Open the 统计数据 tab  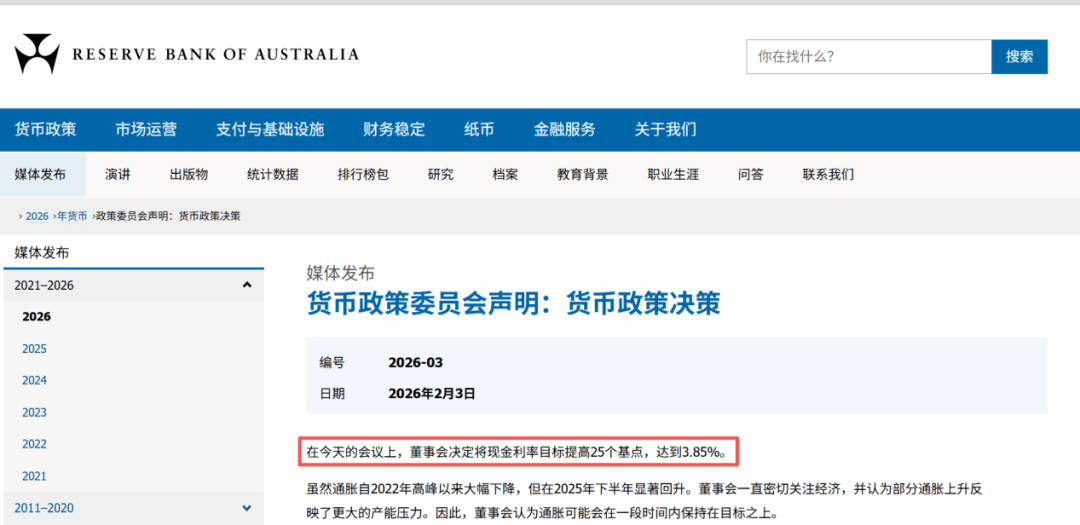[272, 175]
